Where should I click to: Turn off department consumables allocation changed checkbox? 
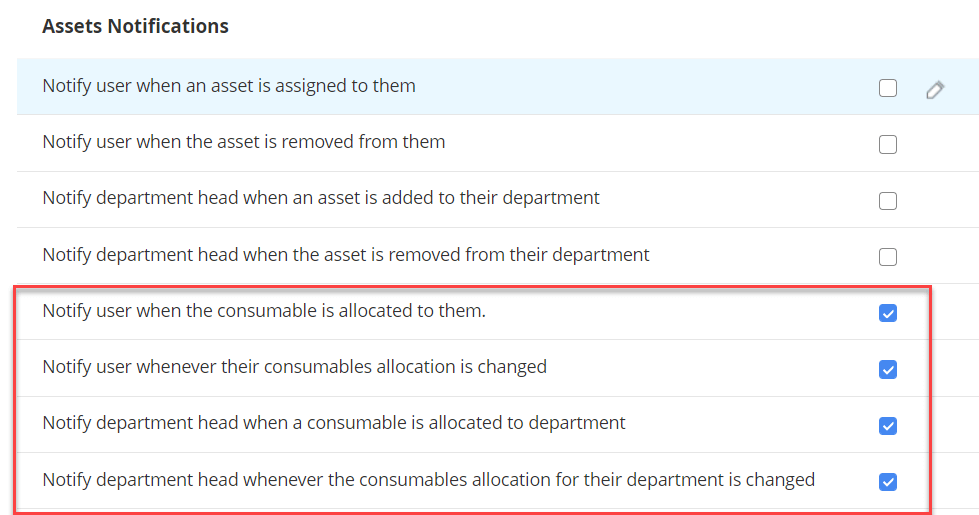pos(888,482)
